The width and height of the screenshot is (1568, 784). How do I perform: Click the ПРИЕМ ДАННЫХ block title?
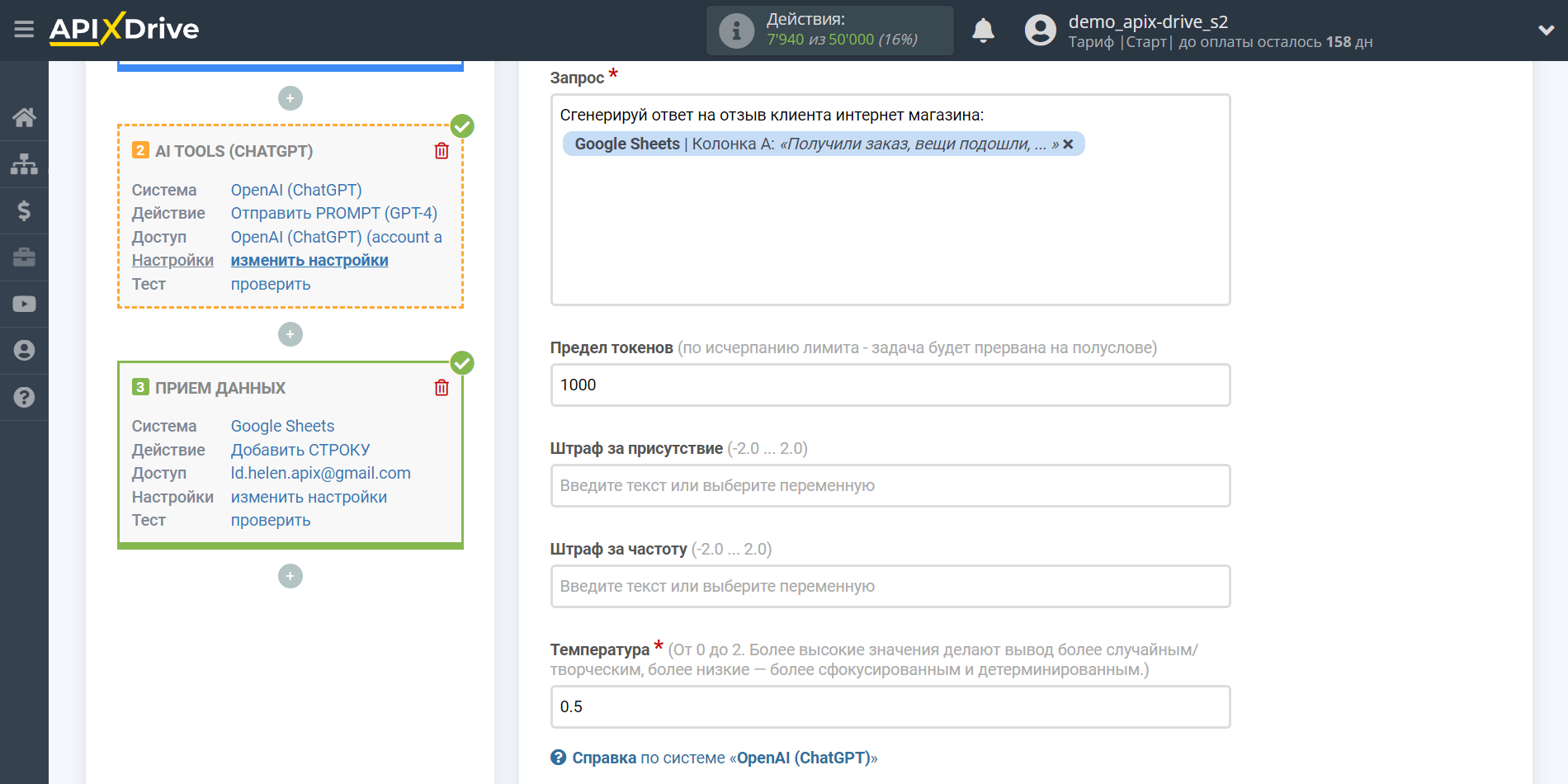coord(220,388)
